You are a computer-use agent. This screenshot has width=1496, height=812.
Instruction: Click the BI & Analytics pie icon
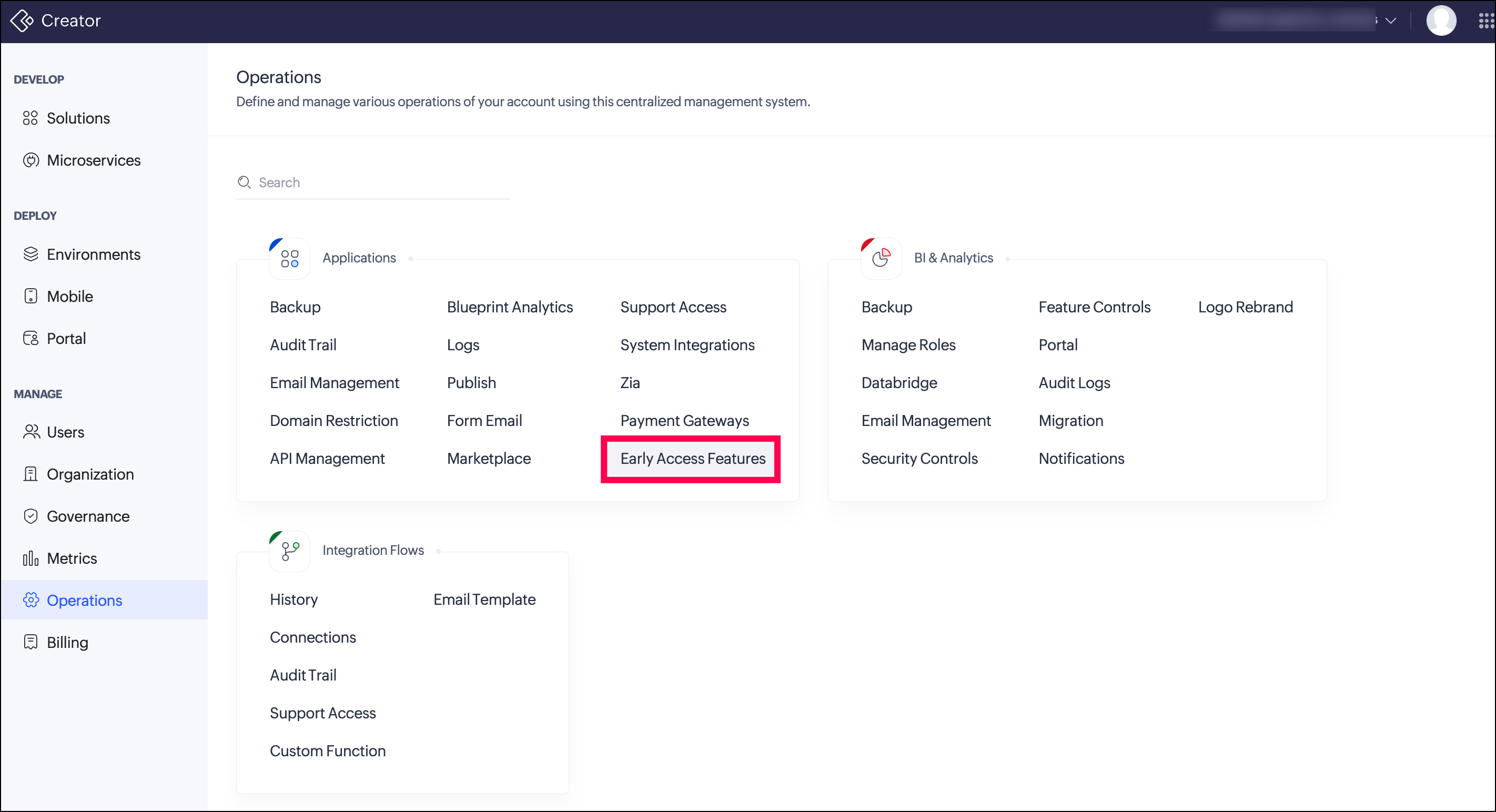881,258
